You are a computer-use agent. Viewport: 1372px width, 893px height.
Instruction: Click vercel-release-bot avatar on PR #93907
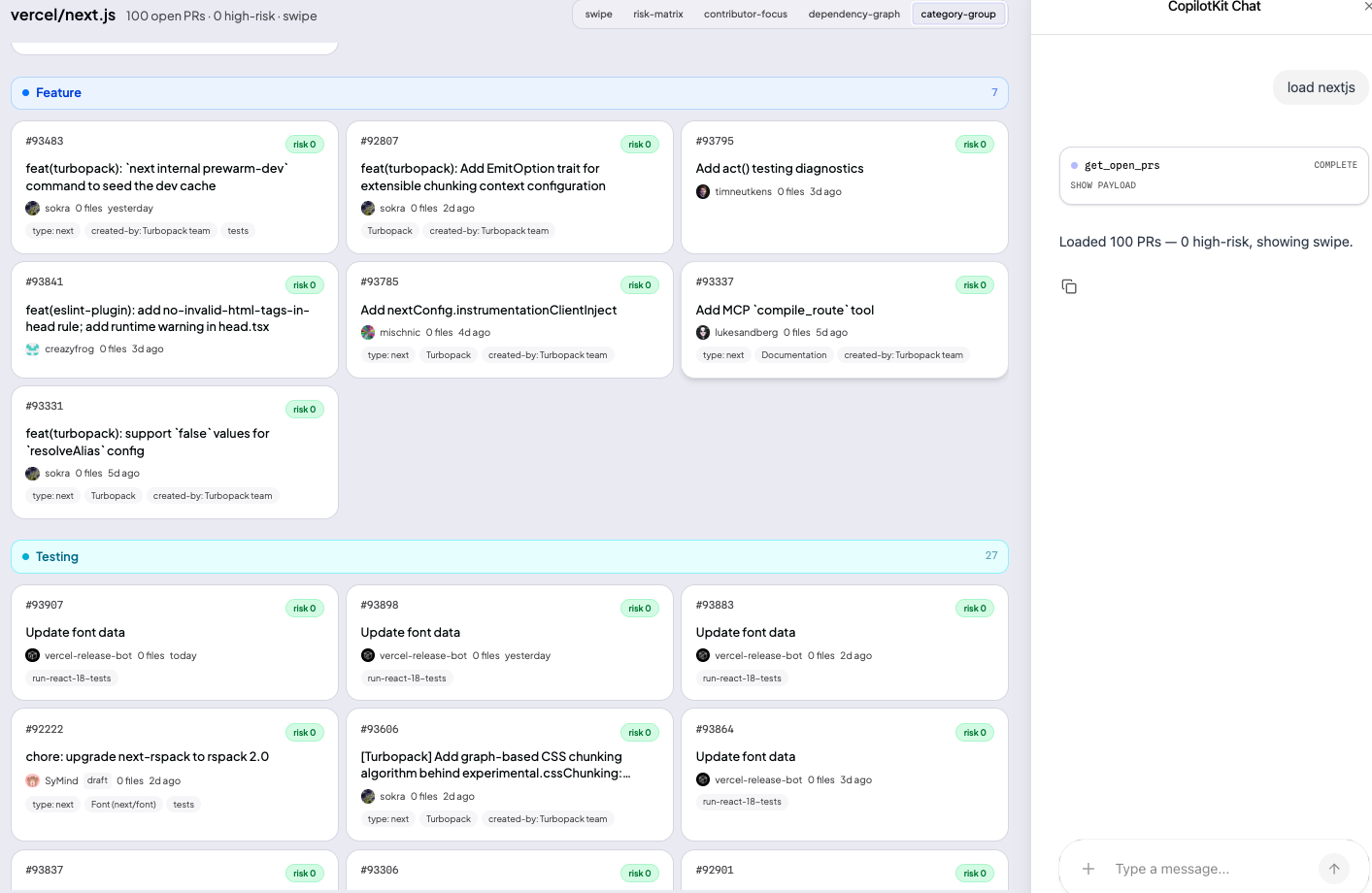pos(32,656)
